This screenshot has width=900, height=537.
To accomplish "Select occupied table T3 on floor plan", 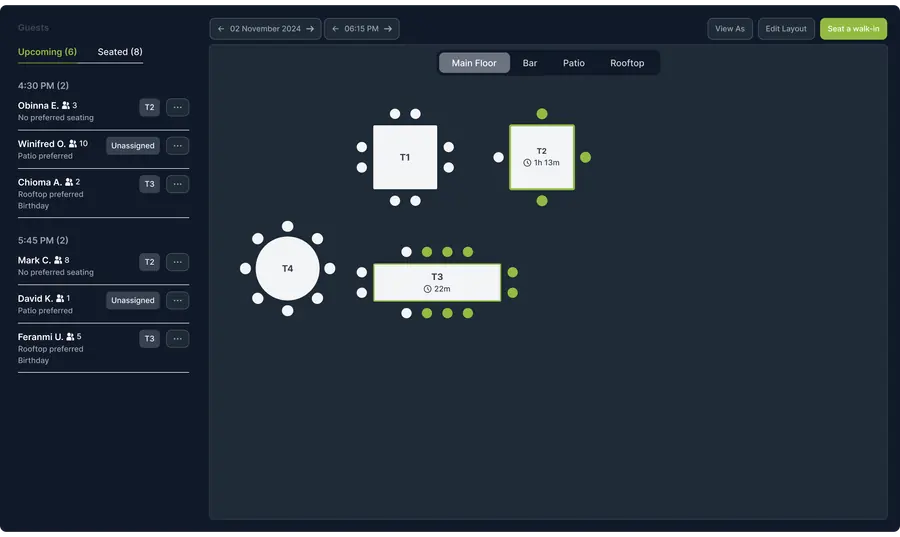I will coord(437,282).
